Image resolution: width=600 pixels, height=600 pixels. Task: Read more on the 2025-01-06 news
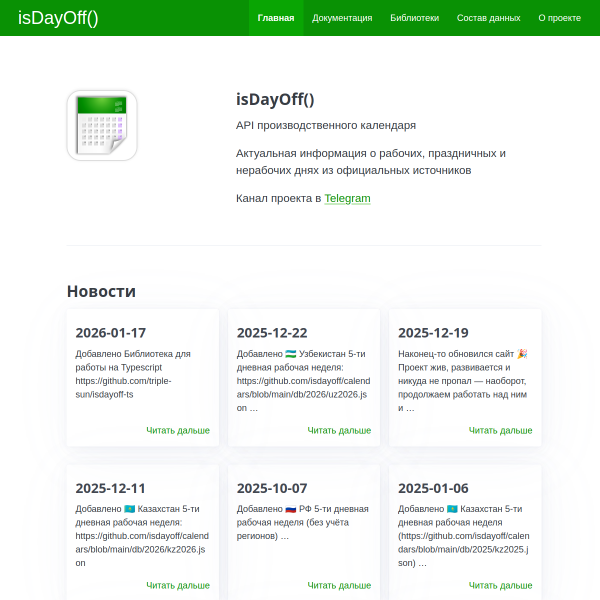500,585
